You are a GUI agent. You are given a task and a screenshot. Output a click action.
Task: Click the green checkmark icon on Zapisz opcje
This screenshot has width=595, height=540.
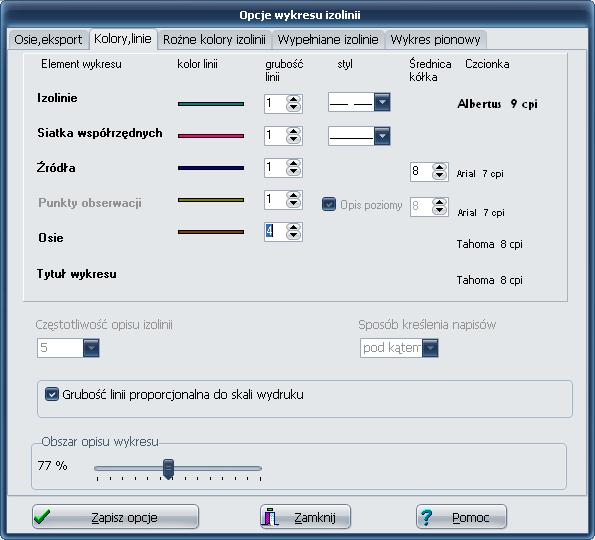click(x=42, y=517)
